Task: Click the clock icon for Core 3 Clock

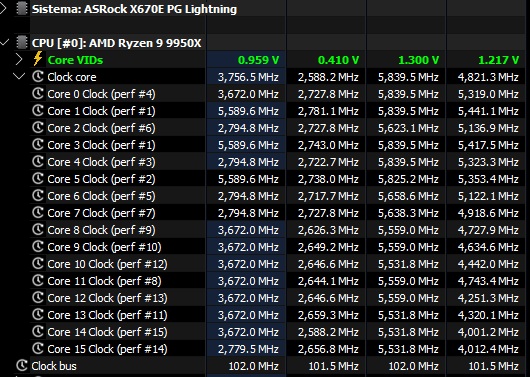Action: (x=38, y=144)
